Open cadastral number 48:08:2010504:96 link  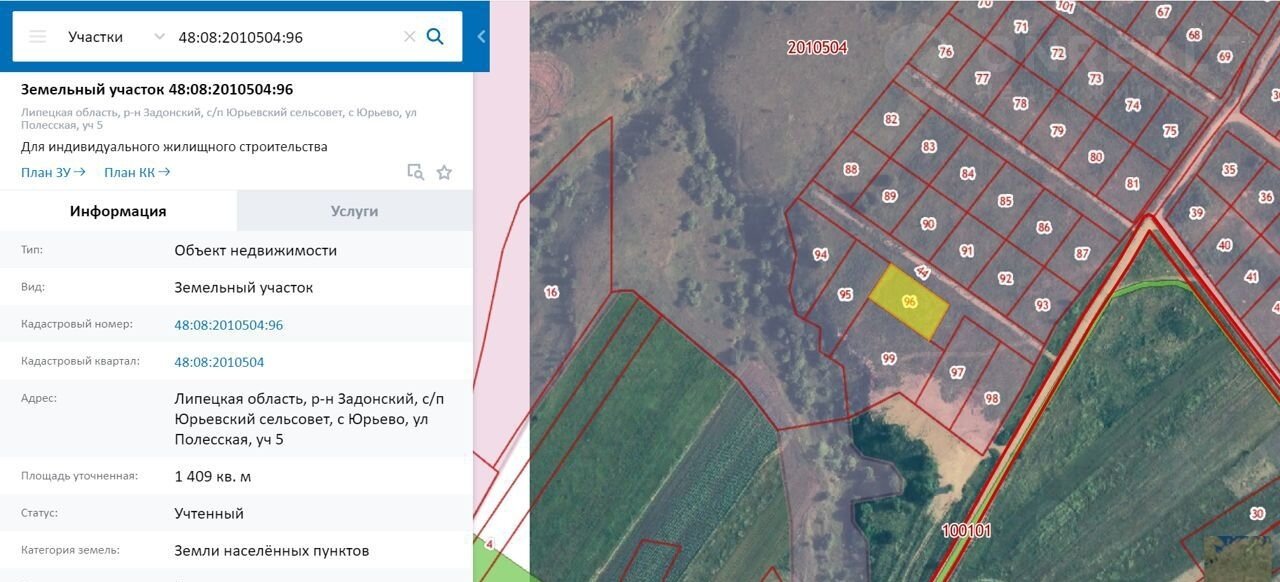click(228, 325)
